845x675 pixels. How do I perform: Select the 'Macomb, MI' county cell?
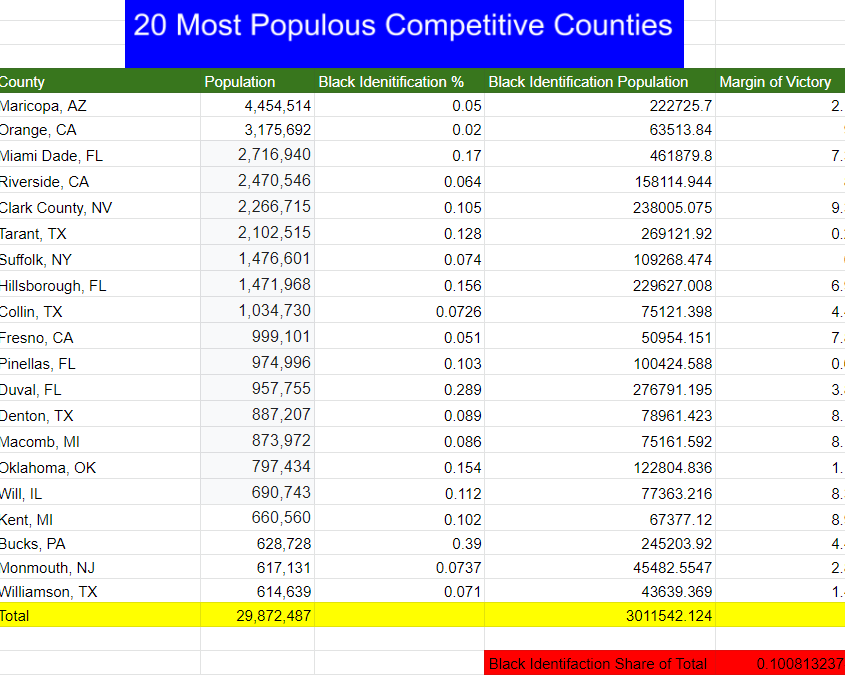tap(100, 440)
